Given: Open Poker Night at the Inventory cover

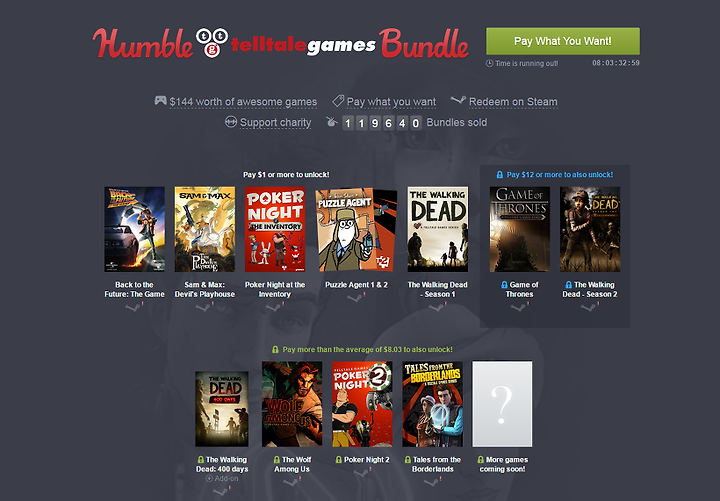Looking at the screenshot, I should [x=275, y=229].
